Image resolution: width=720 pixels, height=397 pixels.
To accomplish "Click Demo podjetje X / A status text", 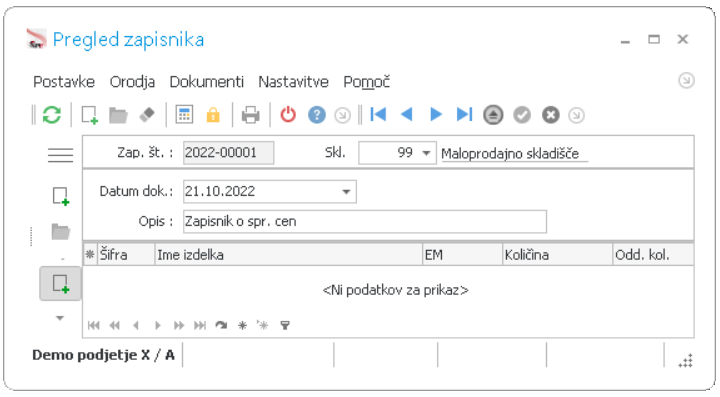I will [x=103, y=355].
